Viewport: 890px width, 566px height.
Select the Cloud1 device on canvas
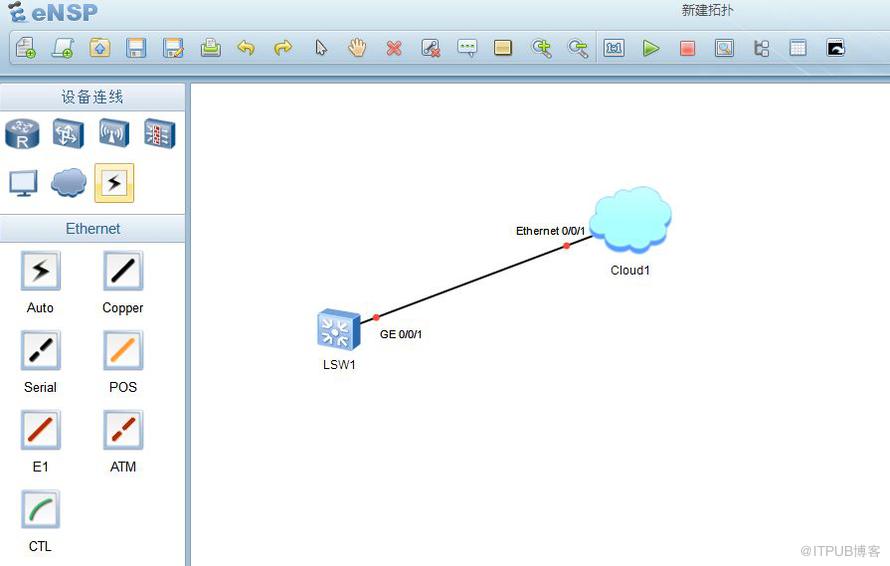(631, 220)
